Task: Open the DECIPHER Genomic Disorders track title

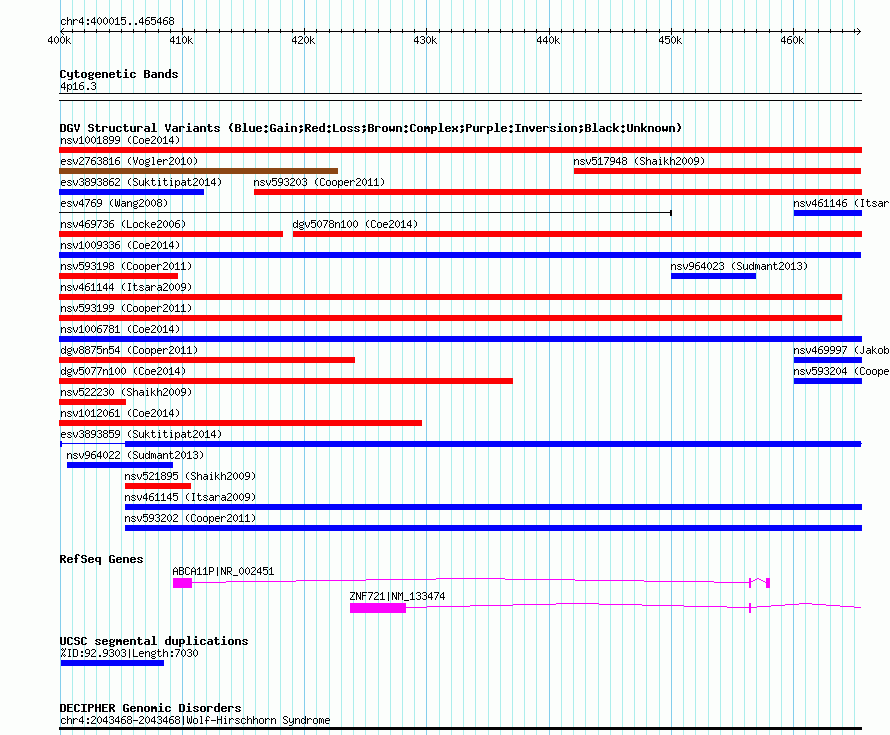Action: [x=150, y=708]
